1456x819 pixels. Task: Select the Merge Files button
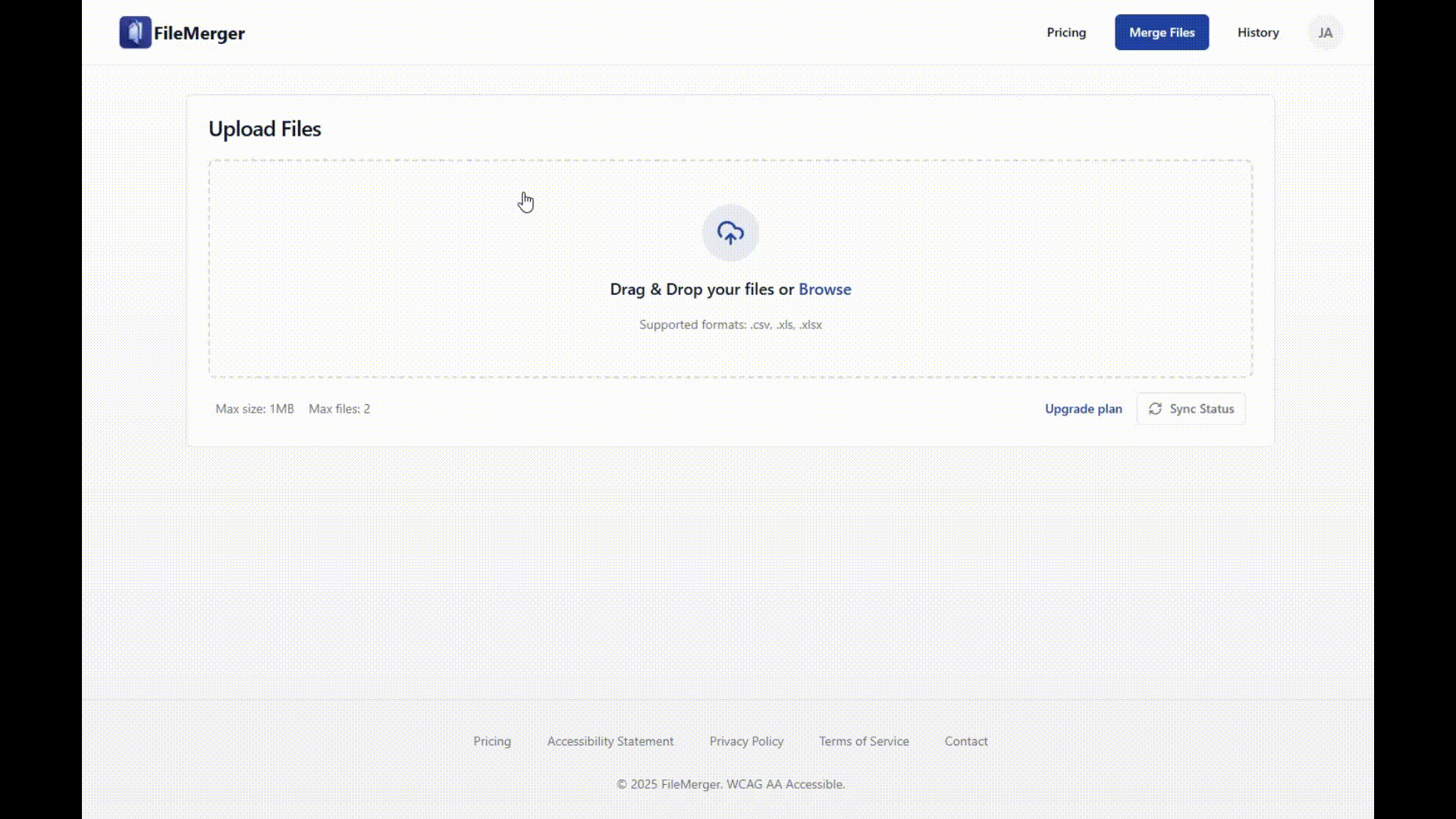pyautogui.click(x=1162, y=32)
